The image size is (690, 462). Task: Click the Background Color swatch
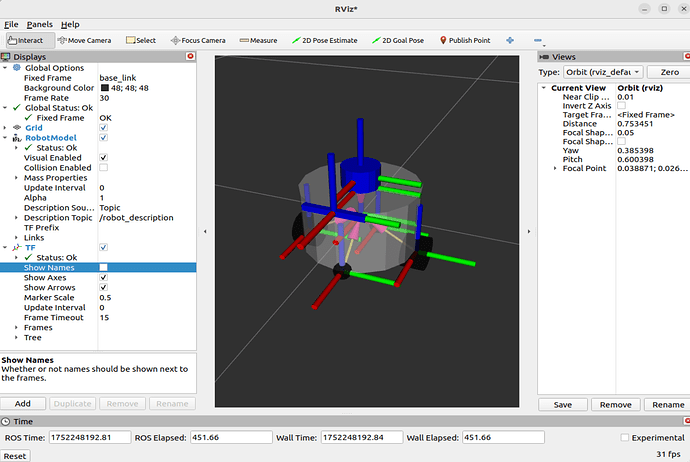105,88
